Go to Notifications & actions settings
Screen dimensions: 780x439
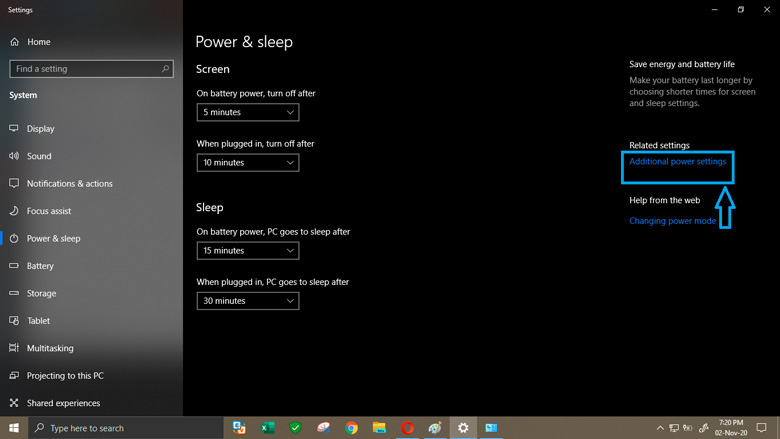(69, 184)
